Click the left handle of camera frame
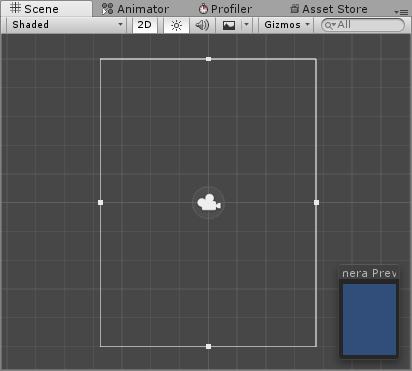This screenshot has width=412, height=371. (x=100, y=202)
